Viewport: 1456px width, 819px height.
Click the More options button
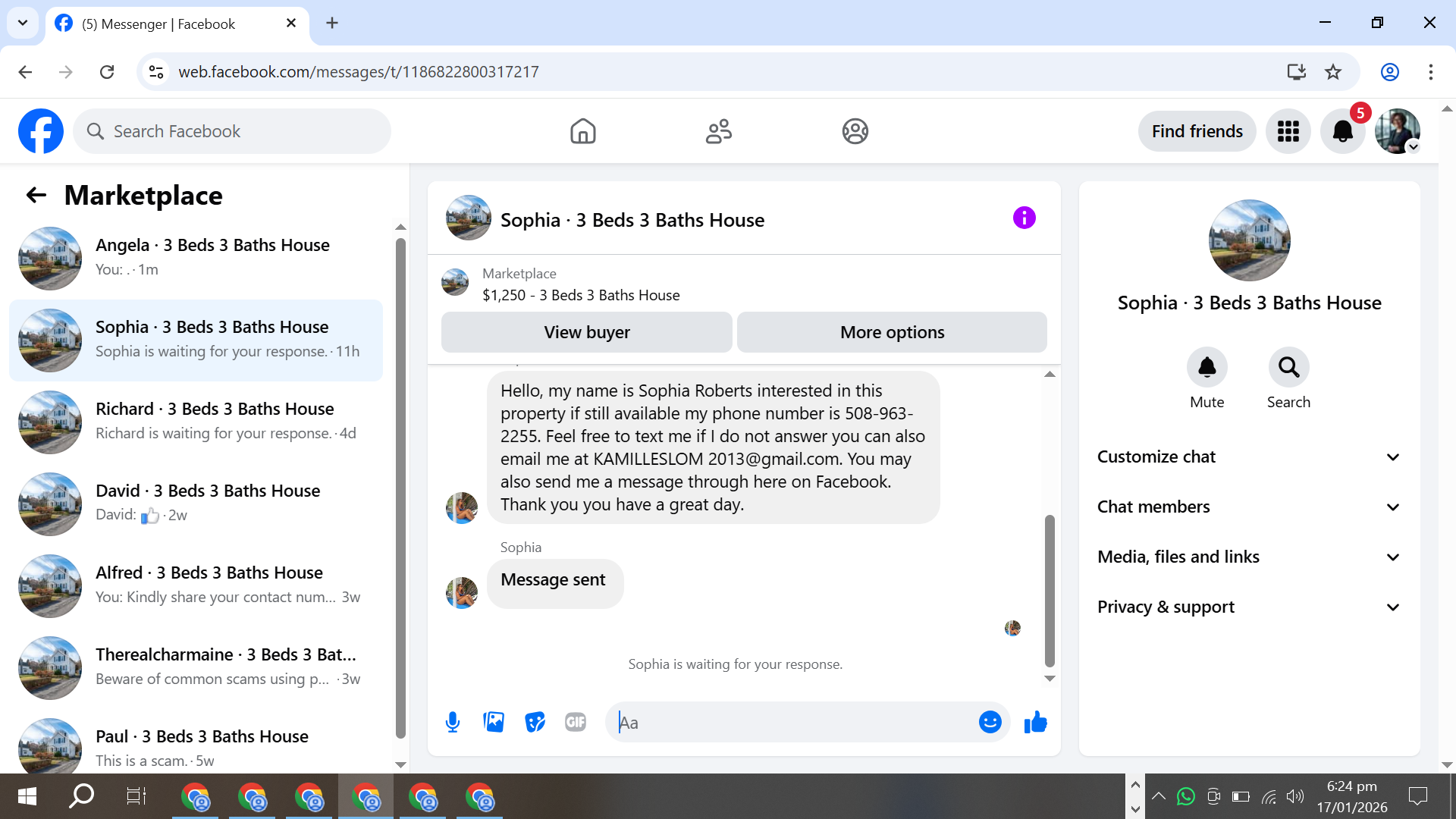point(892,332)
